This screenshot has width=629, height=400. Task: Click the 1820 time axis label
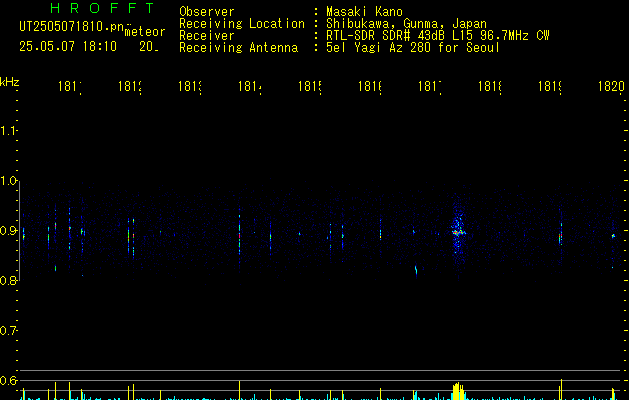[611, 86]
